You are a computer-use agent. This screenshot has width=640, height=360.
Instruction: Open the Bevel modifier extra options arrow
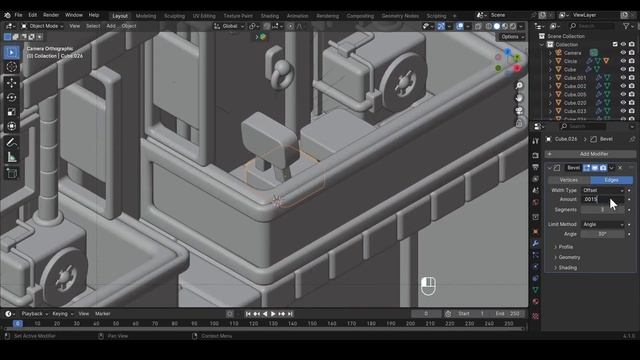(611, 168)
